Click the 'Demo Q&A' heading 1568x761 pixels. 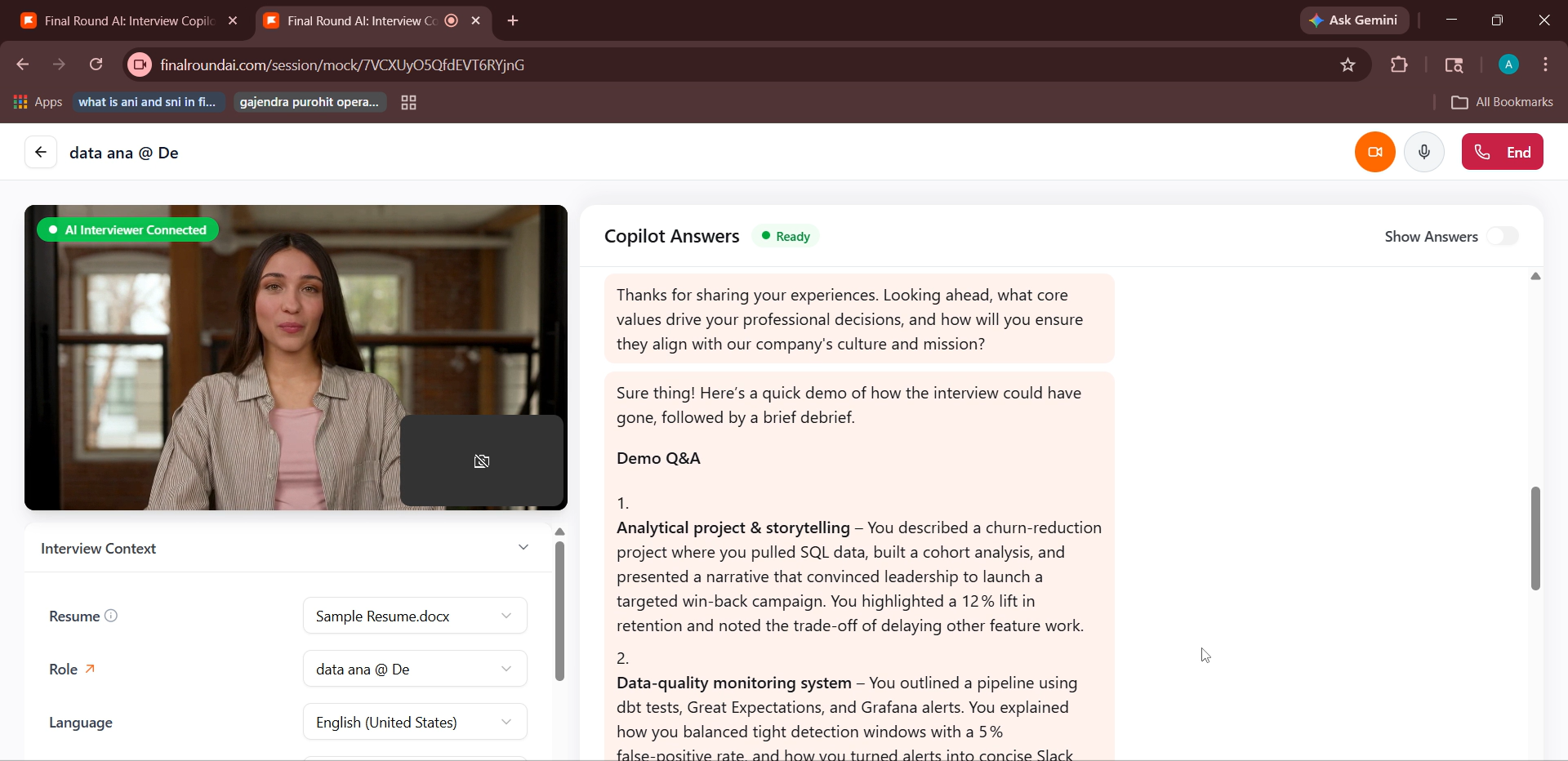pos(658,458)
